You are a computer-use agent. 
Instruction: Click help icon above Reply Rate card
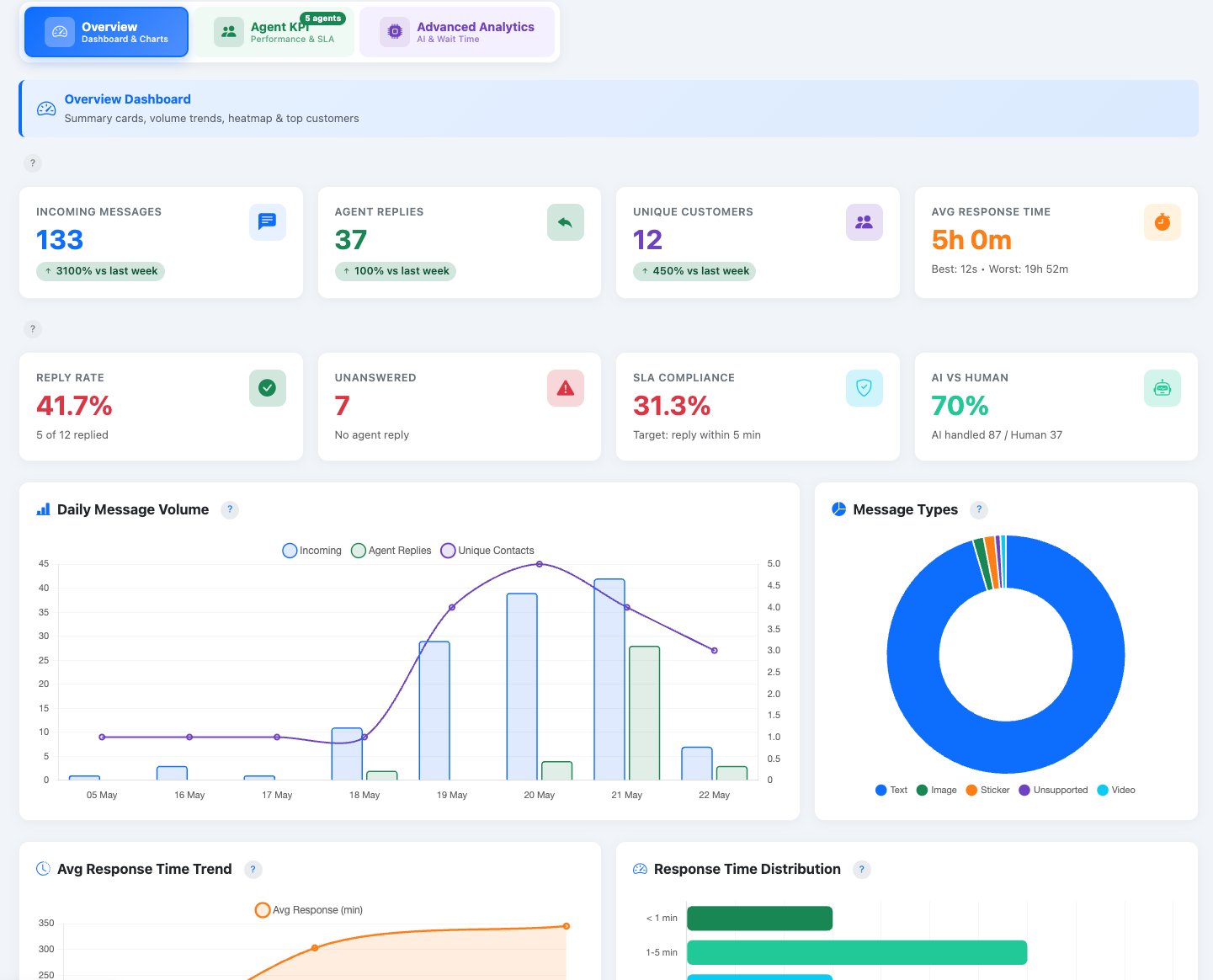pyautogui.click(x=33, y=329)
